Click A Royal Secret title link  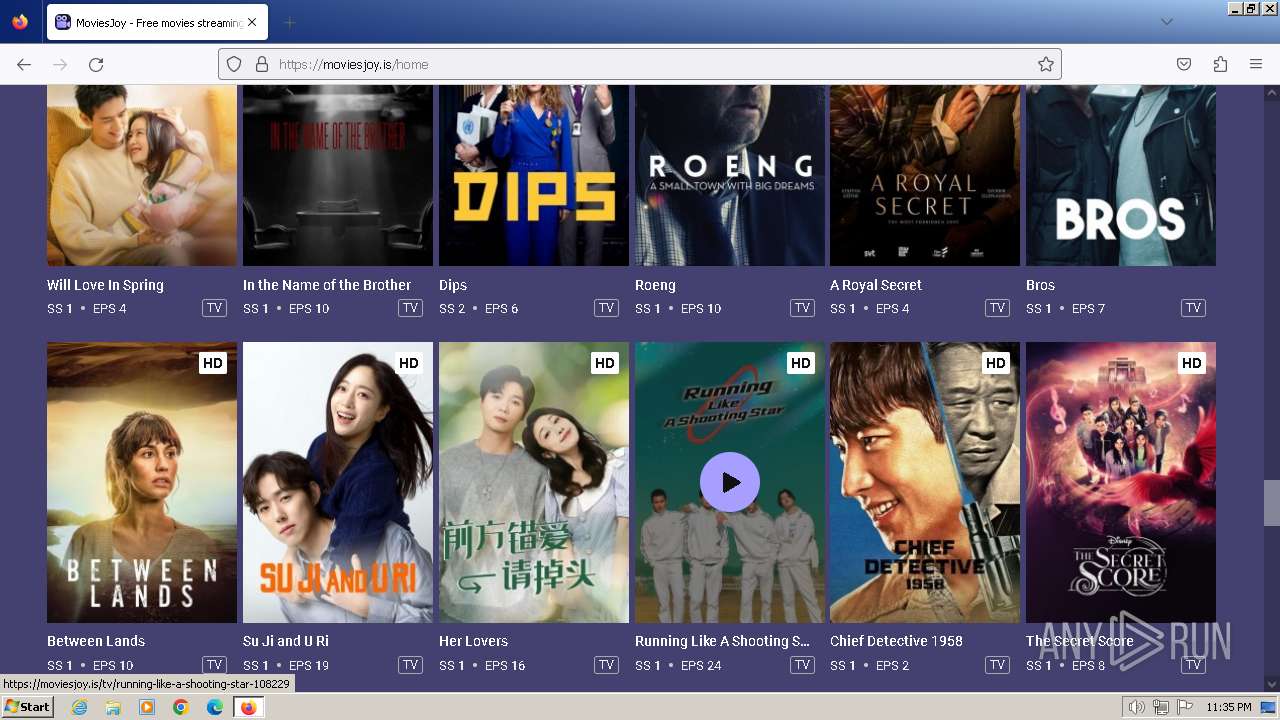[876, 285]
